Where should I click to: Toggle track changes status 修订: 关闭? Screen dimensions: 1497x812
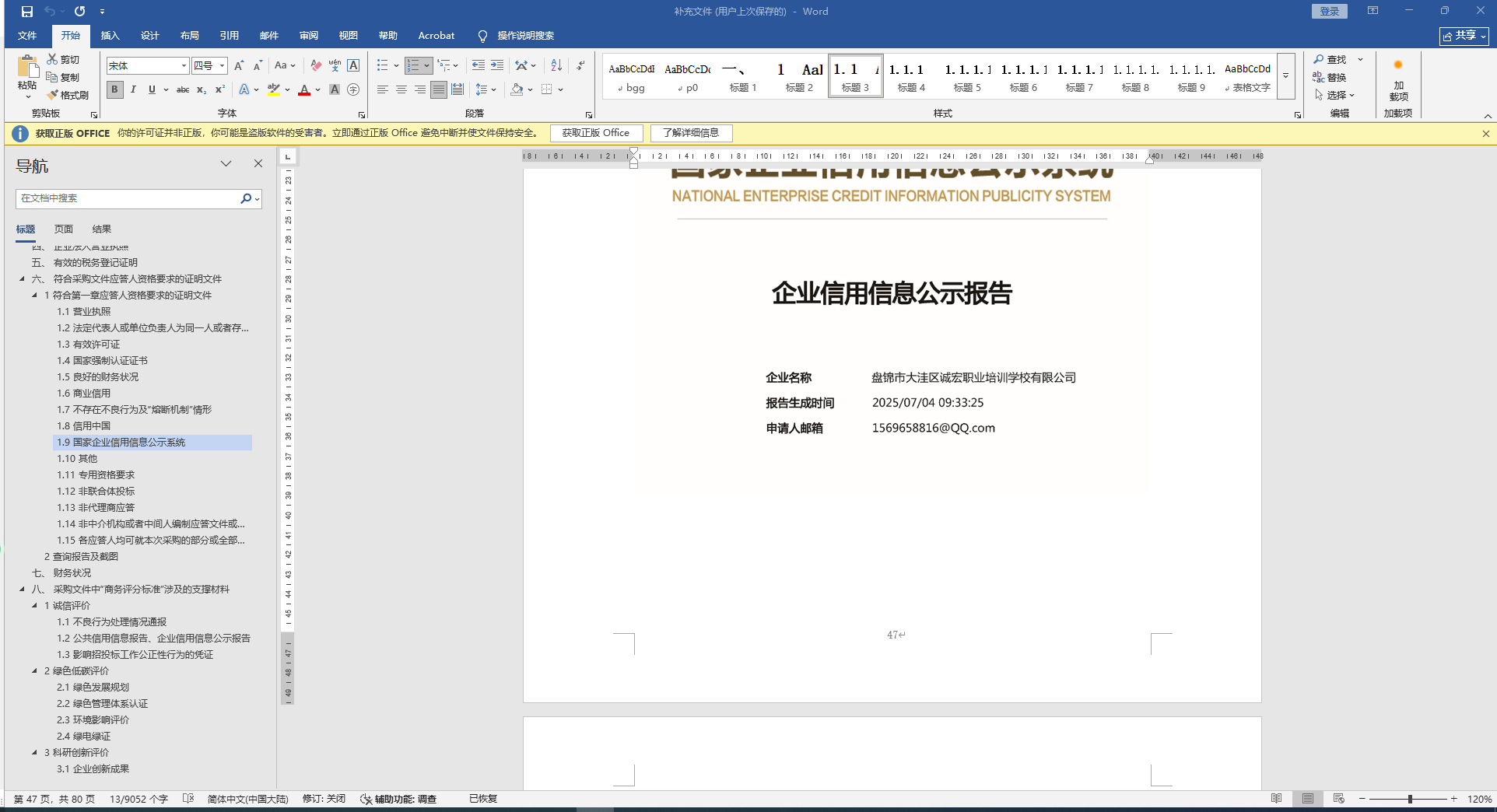(324, 799)
